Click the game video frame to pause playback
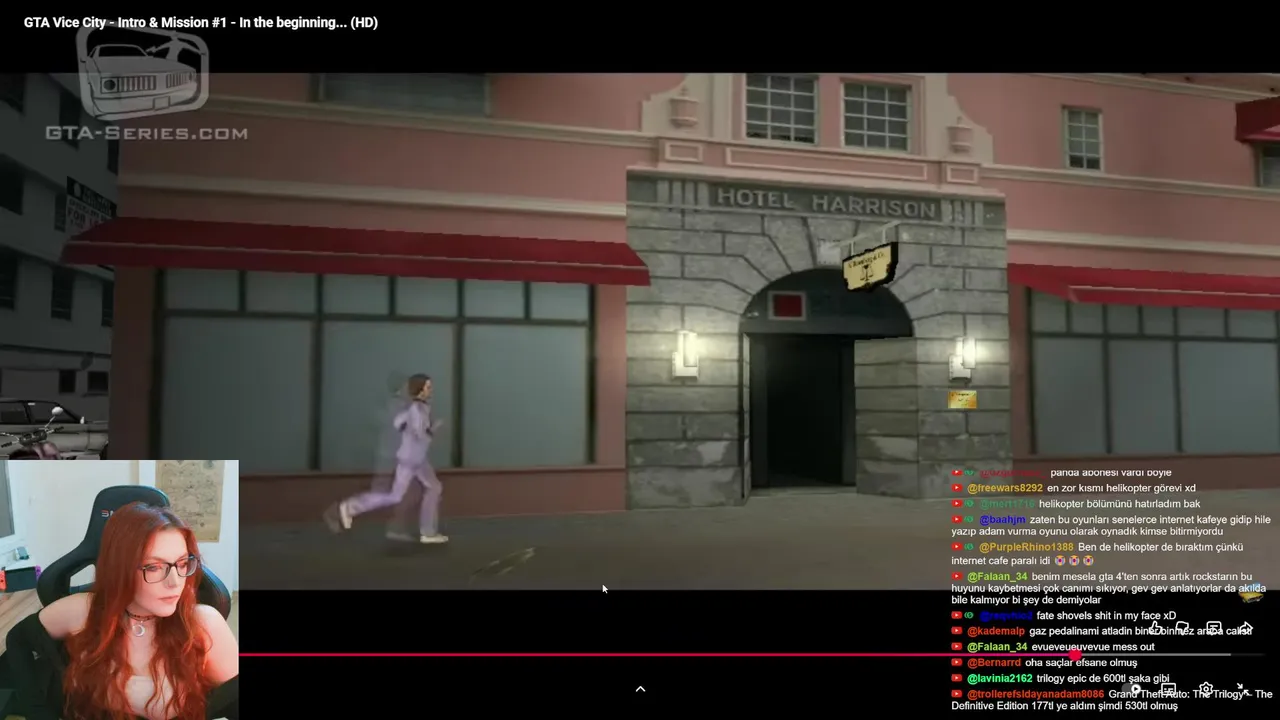This screenshot has width=1280, height=720. tap(640, 330)
